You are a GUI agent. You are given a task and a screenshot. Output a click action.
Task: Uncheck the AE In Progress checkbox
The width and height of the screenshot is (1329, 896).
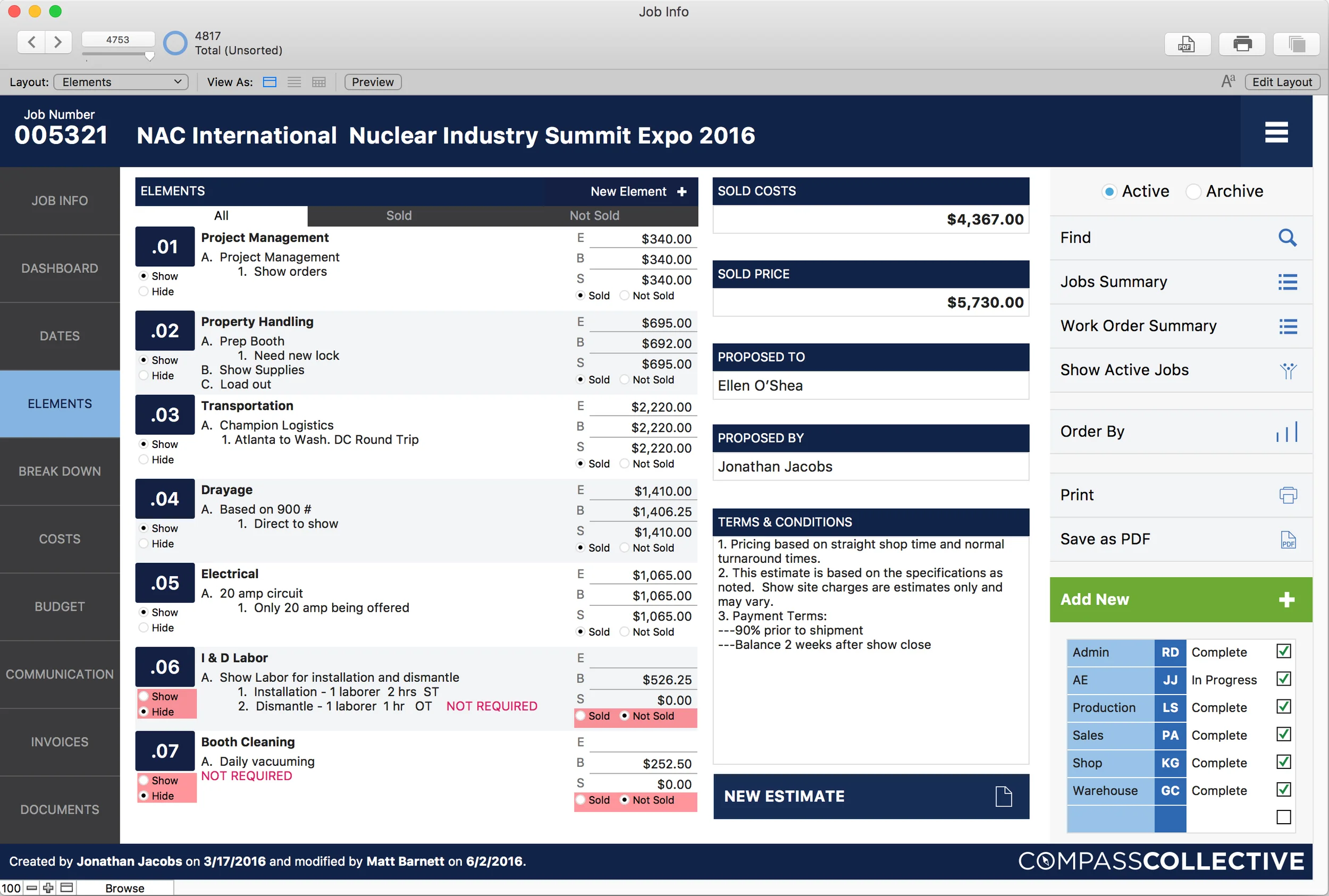click(1283, 679)
